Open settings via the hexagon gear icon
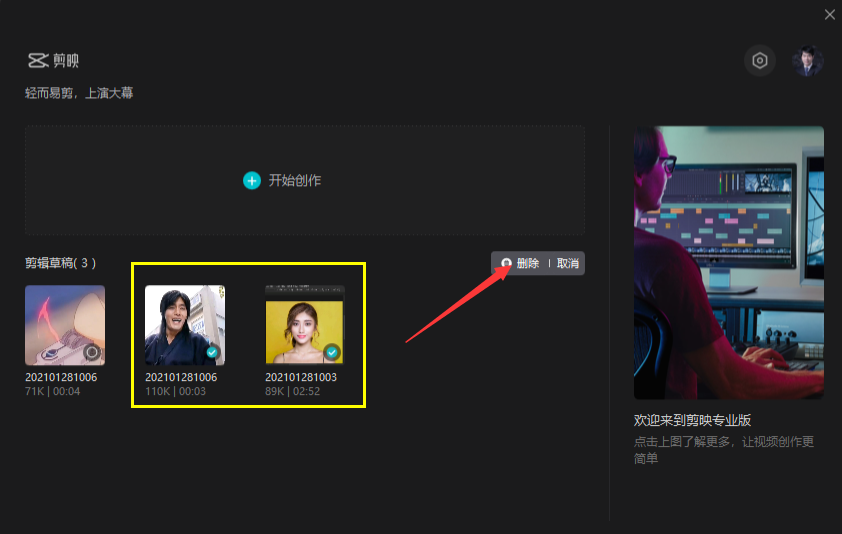Viewport: 842px width, 534px height. (759, 61)
